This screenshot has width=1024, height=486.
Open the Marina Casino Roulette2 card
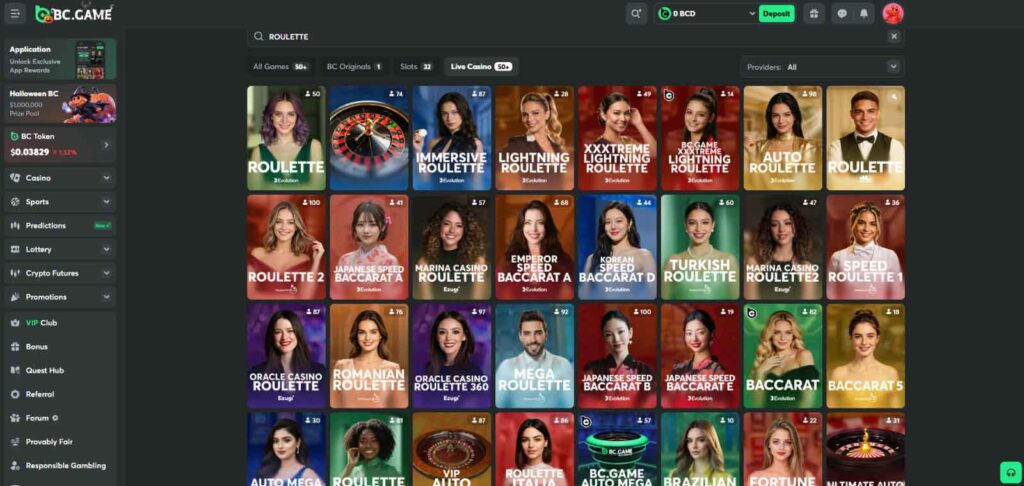tap(782, 247)
